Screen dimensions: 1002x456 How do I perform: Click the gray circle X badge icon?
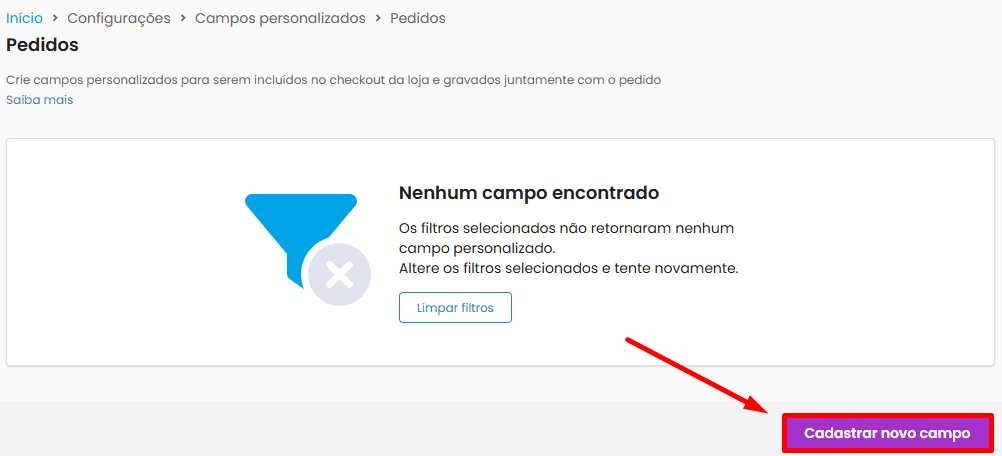339,276
